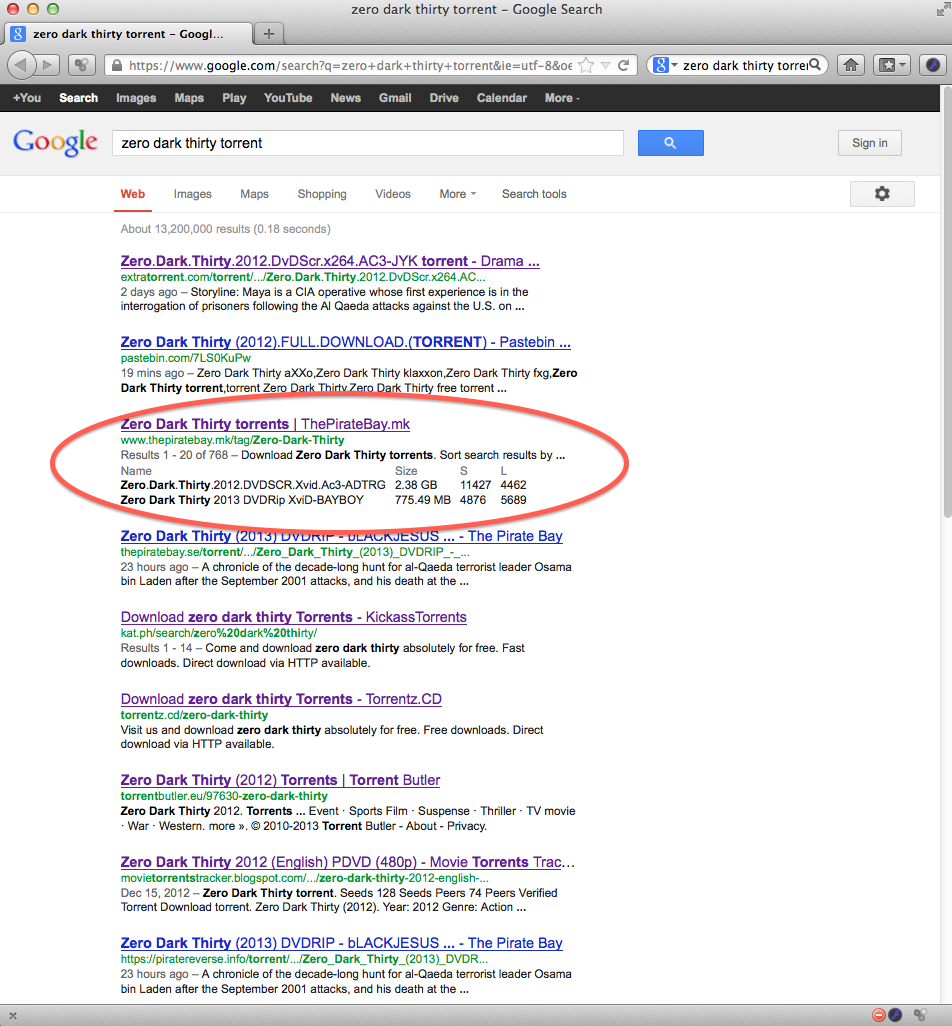Open Gmail from the top black bar
The image size is (952, 1026).
pos(395,98)
